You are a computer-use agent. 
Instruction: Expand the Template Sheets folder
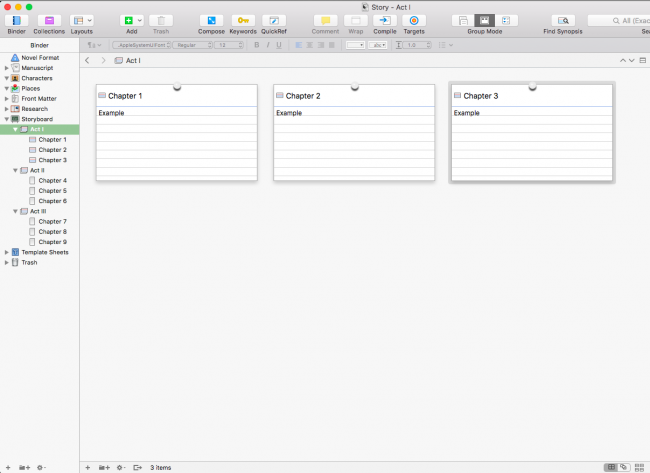[7, 252]
